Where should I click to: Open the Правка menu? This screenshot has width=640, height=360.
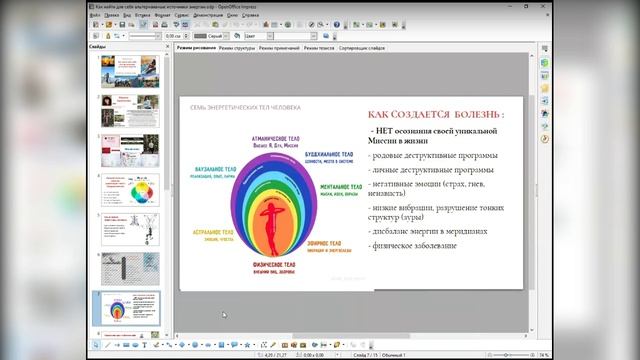click(111, 15)
